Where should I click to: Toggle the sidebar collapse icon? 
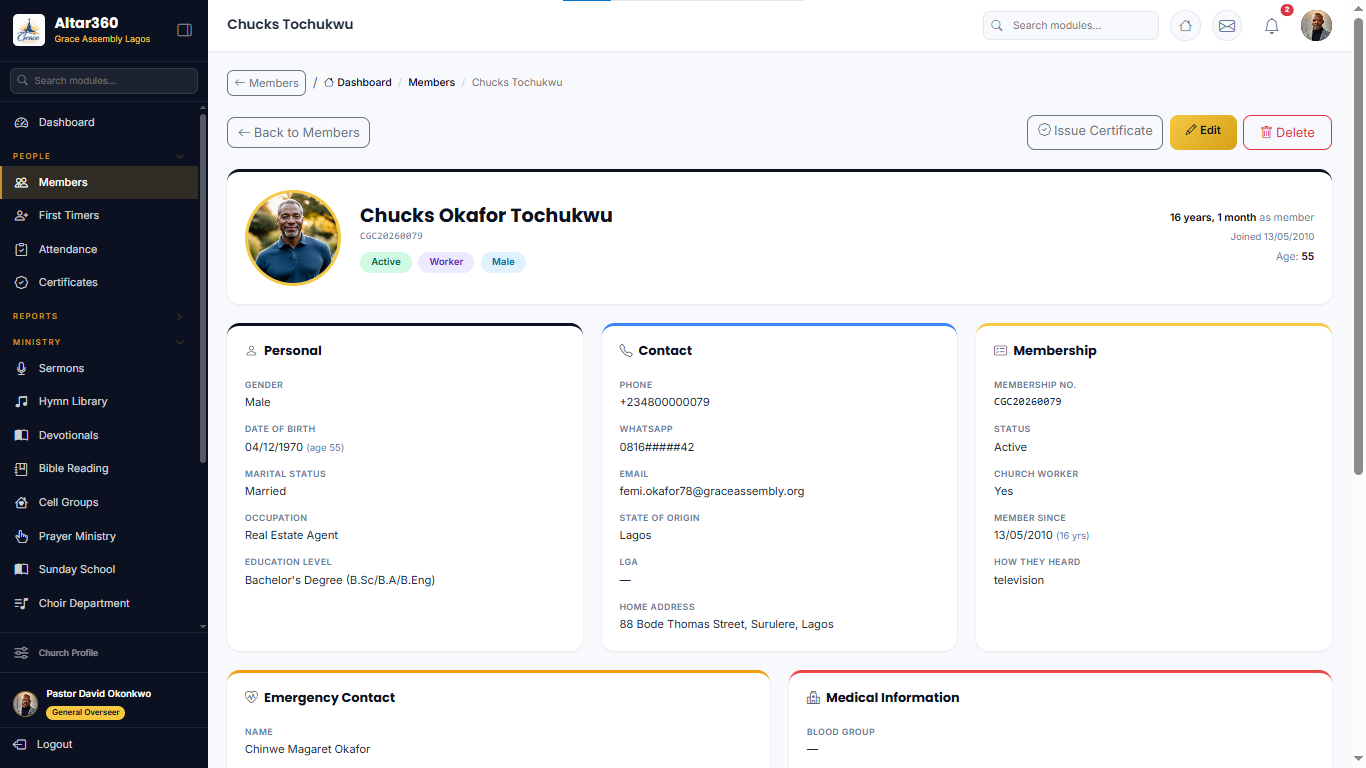click(x=184, y=30)
